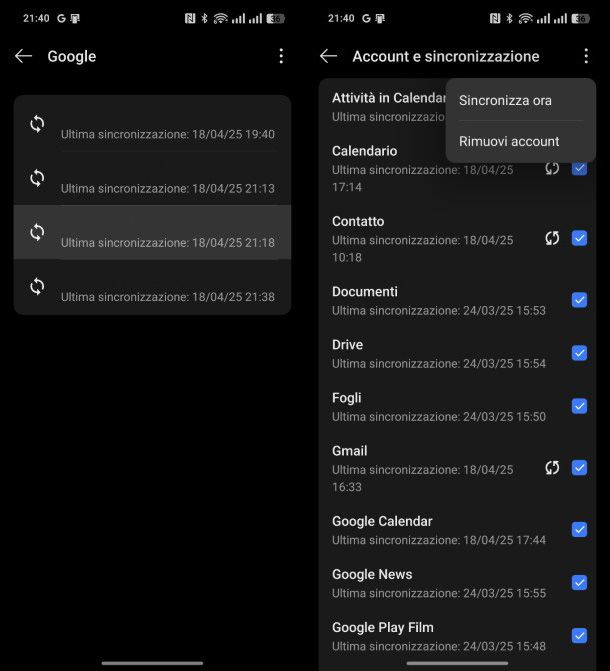The image size is (610, 671).
Task: Tap the Calendario syncing icon
Action: (552, 168)
